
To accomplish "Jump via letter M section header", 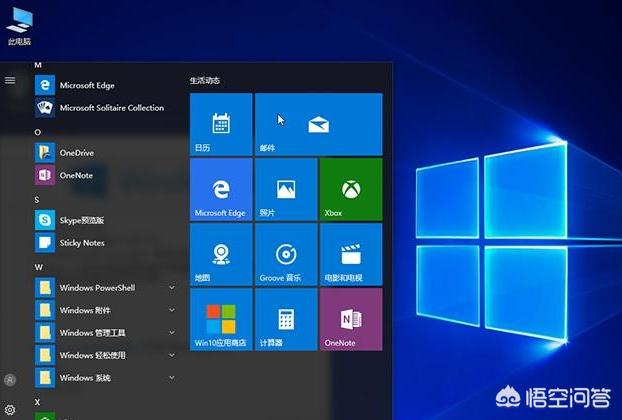I will 38,65.
